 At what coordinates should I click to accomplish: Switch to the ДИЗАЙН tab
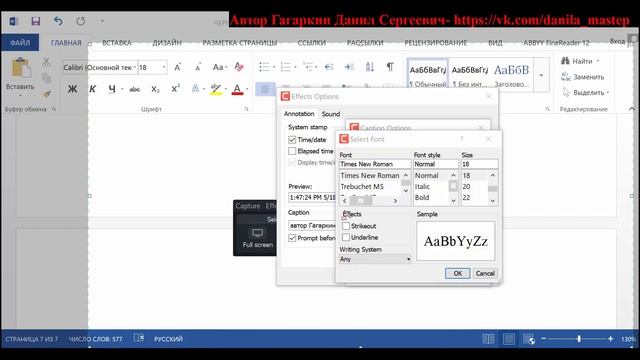click(x=167, y=42)
